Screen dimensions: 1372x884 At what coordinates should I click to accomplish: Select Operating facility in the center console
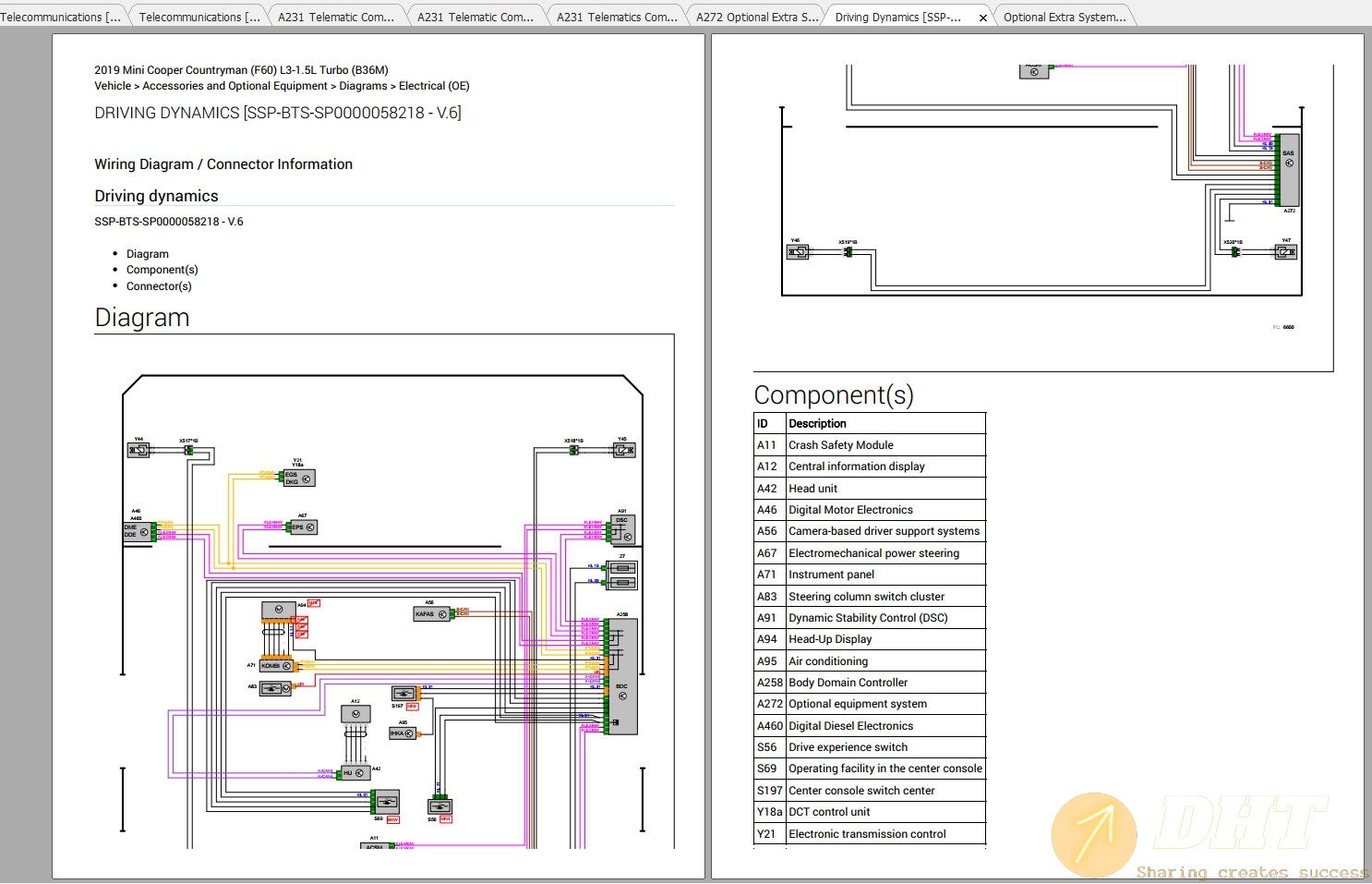coord(870,769)
